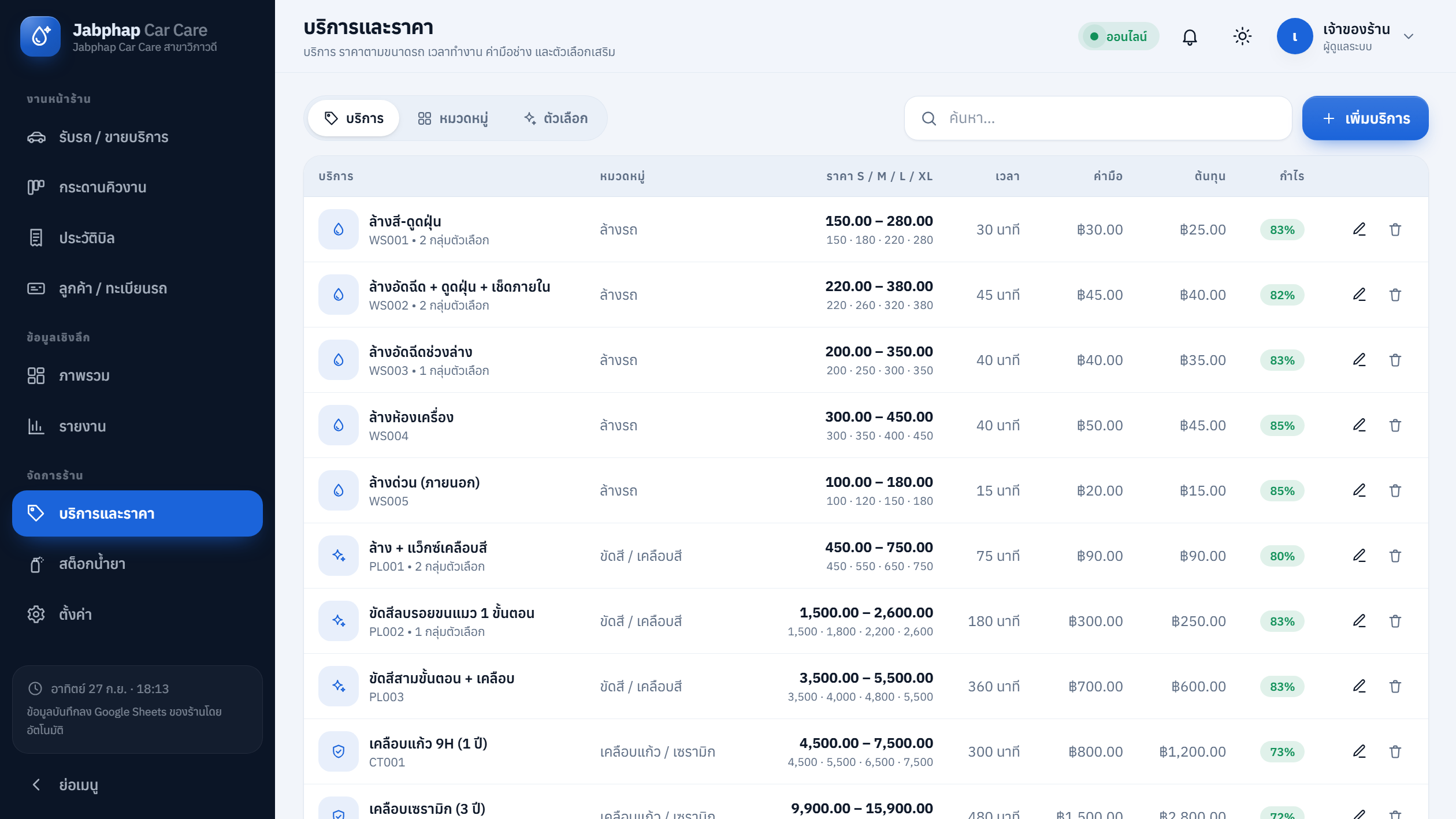Edit ขัดสีลบรอยขนแมว 1 ขั้นตอน service
Screen dimensions: 1456x819
1360,621
